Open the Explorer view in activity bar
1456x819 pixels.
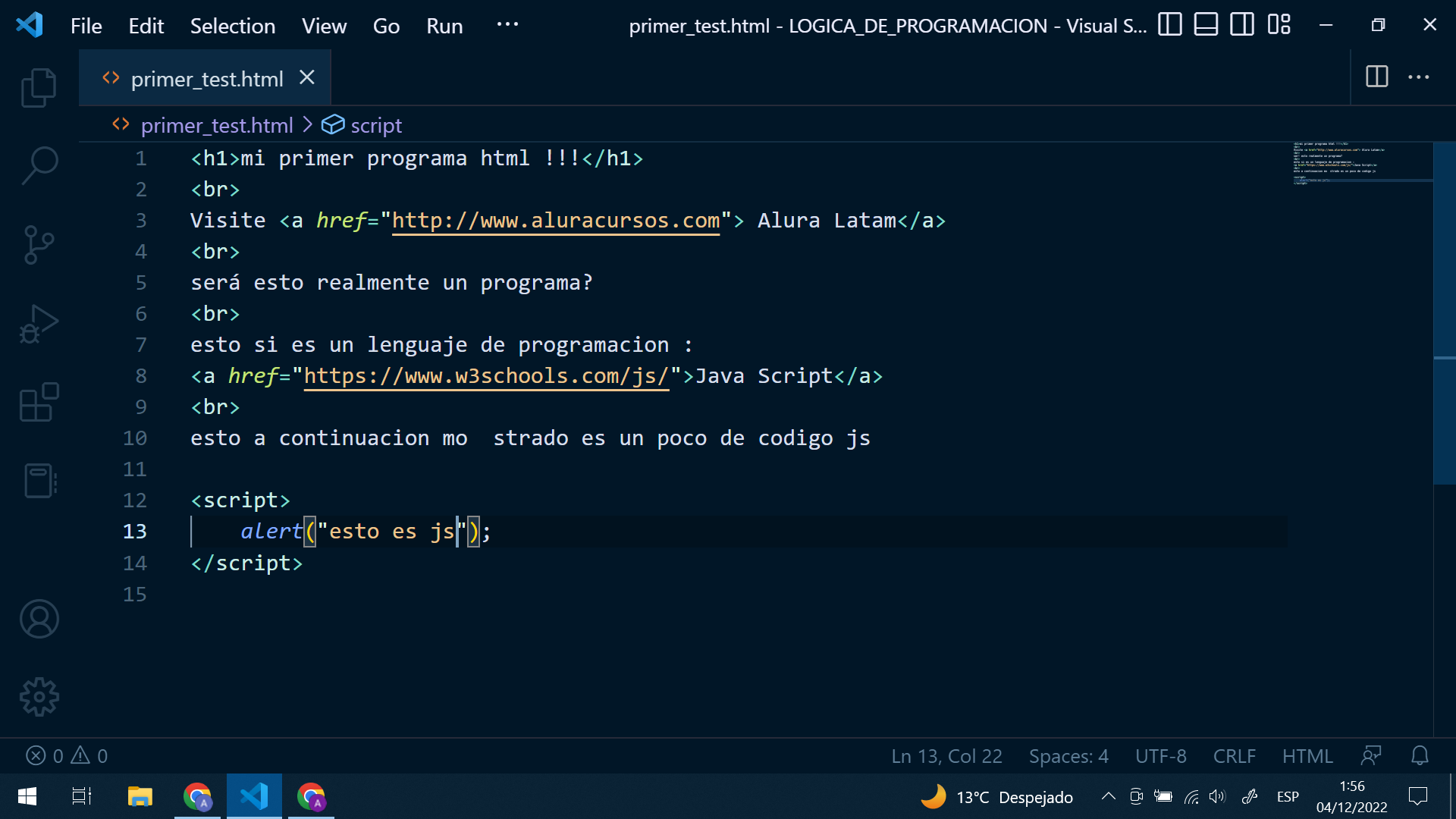pos(39,88)
